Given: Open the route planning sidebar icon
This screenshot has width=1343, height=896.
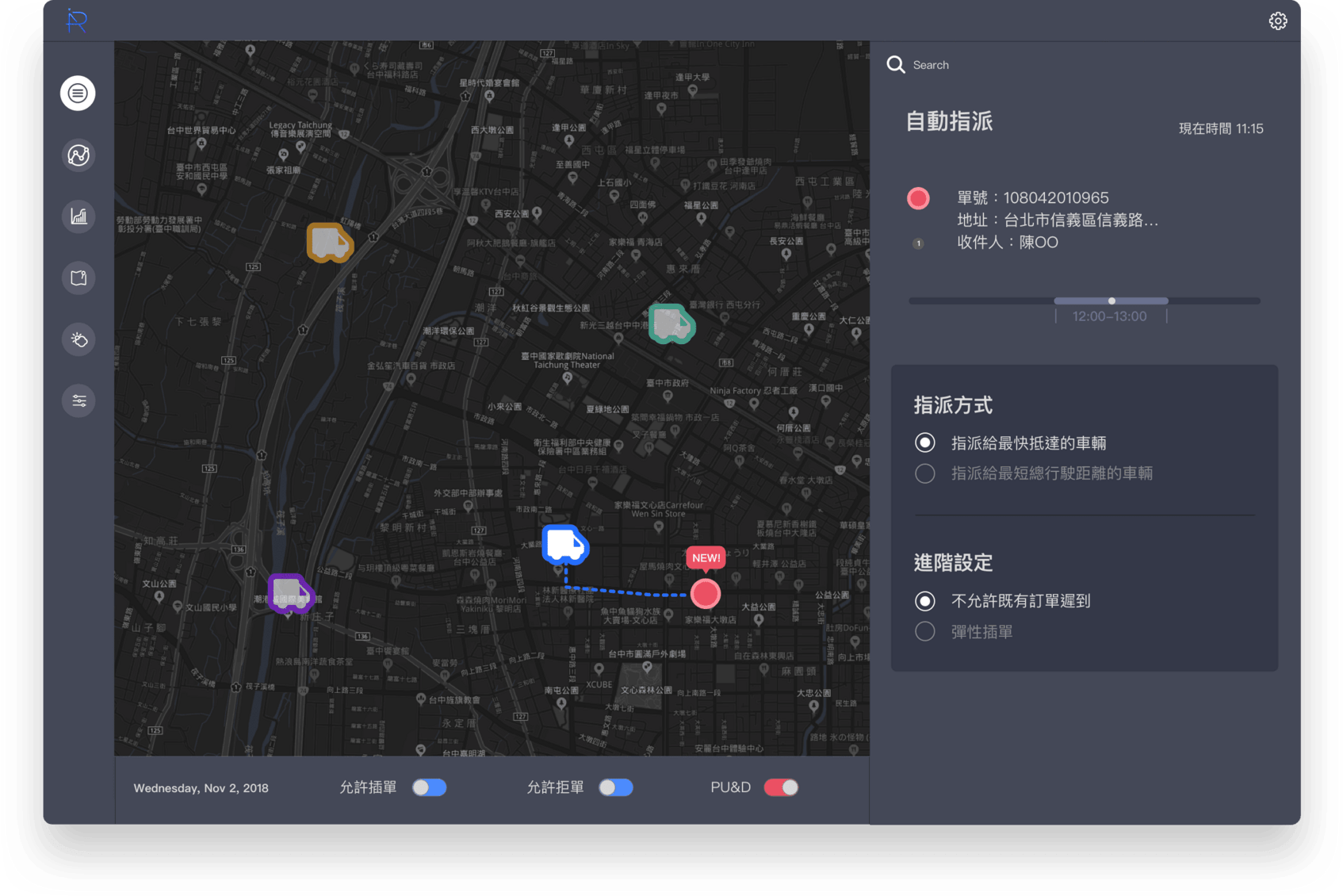Looking at the screenshot, I should (x=78, y=155).
